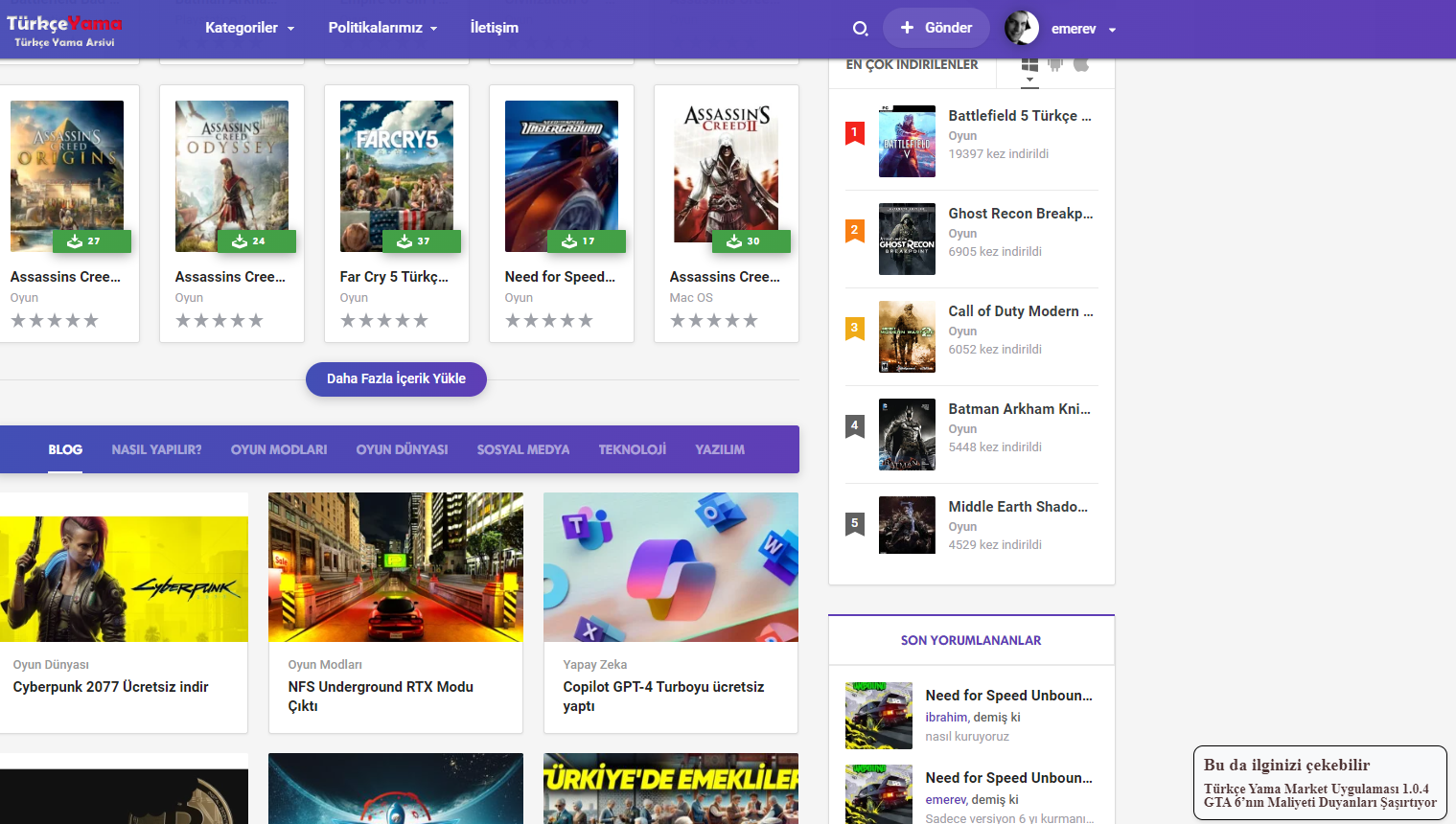
Task: Open the İletişim page
Action: click(x=495, y=28)
